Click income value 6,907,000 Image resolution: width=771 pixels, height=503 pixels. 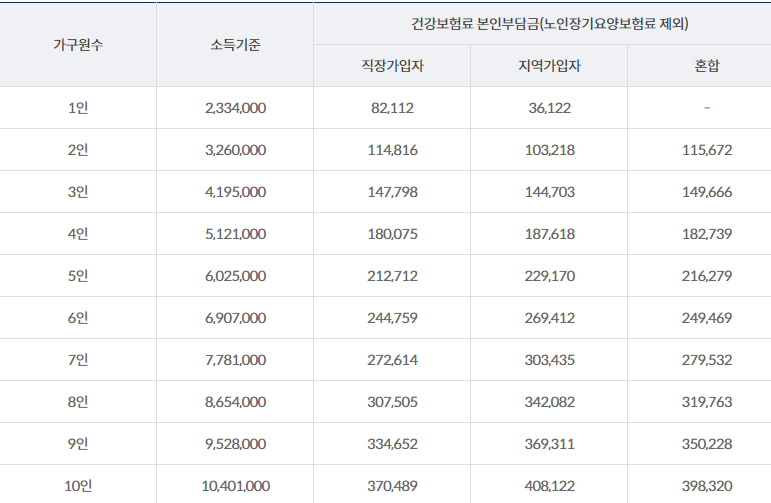click(x=236, y=318)
